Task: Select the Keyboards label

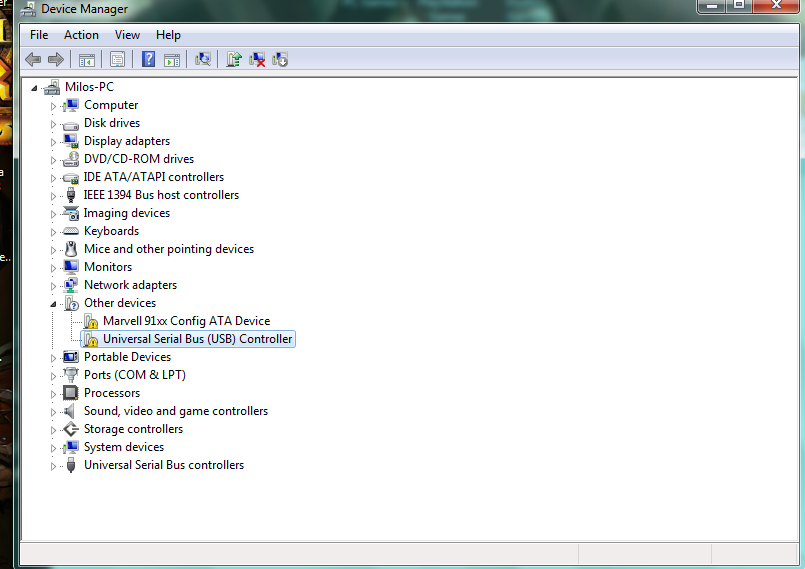Action: [x=111, y=231]
